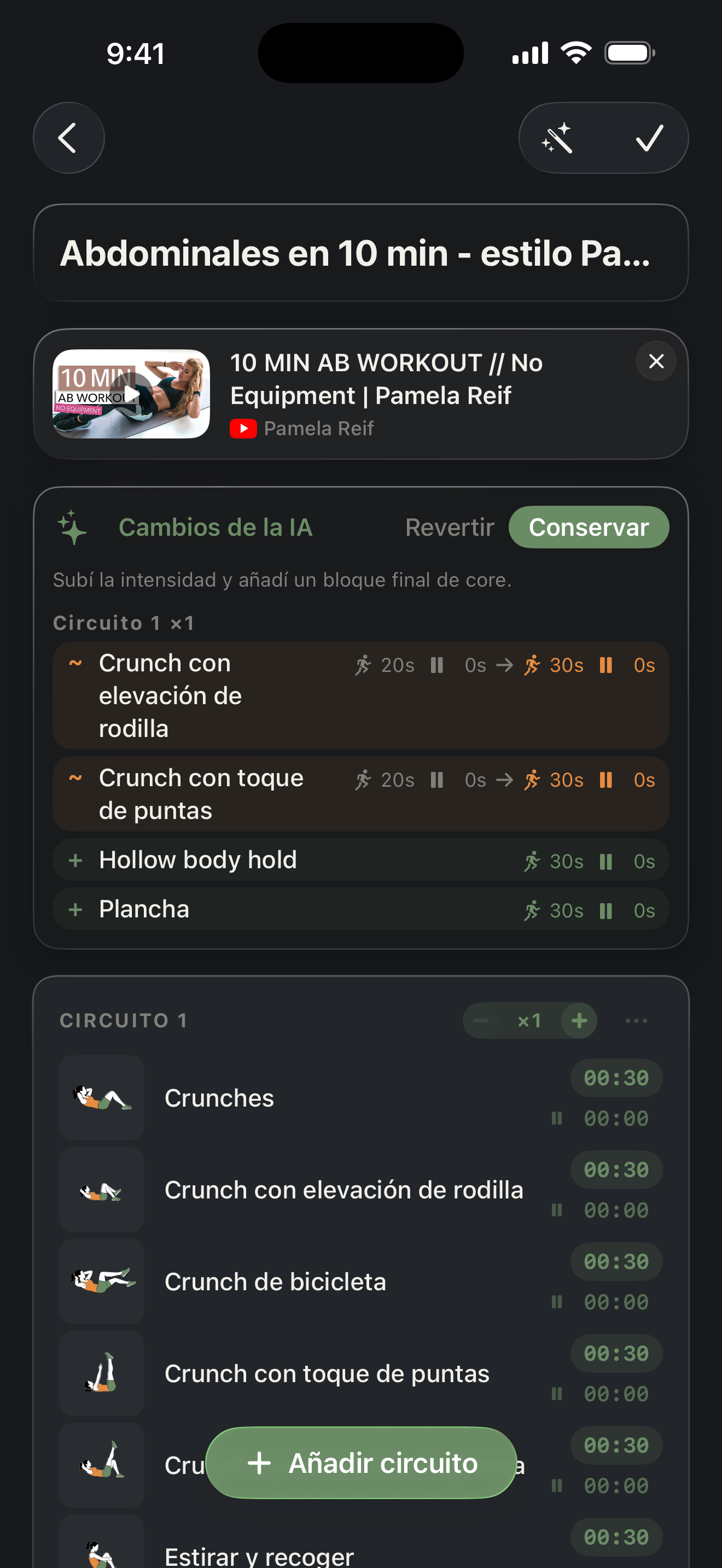The height and width of the screenshot is (1568, 722).
Task: Open the Circuito 1 more options menu
Action: [x=636, y=1021]
